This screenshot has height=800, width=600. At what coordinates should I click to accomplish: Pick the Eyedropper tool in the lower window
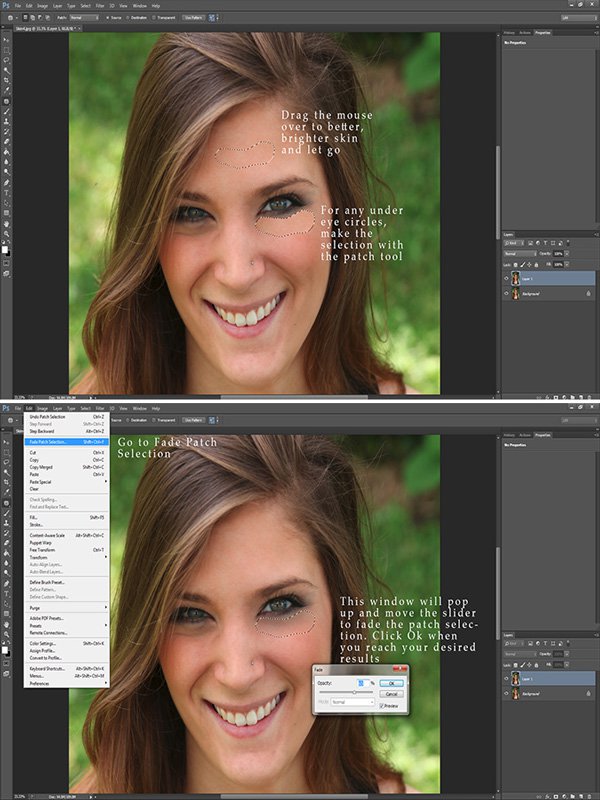[6, 491]
